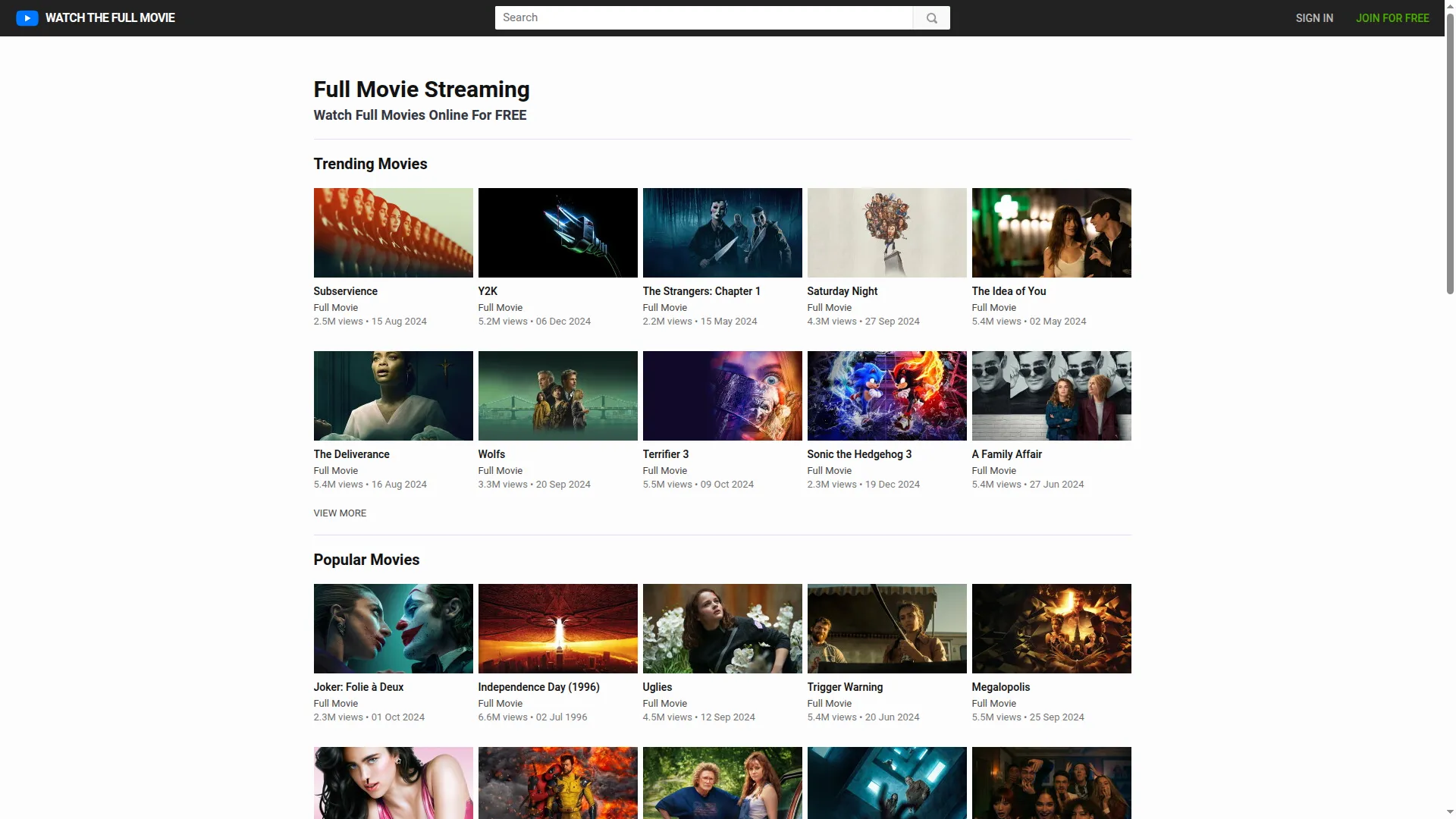Click the Megalopolis title link

[x=1000, y=687]
